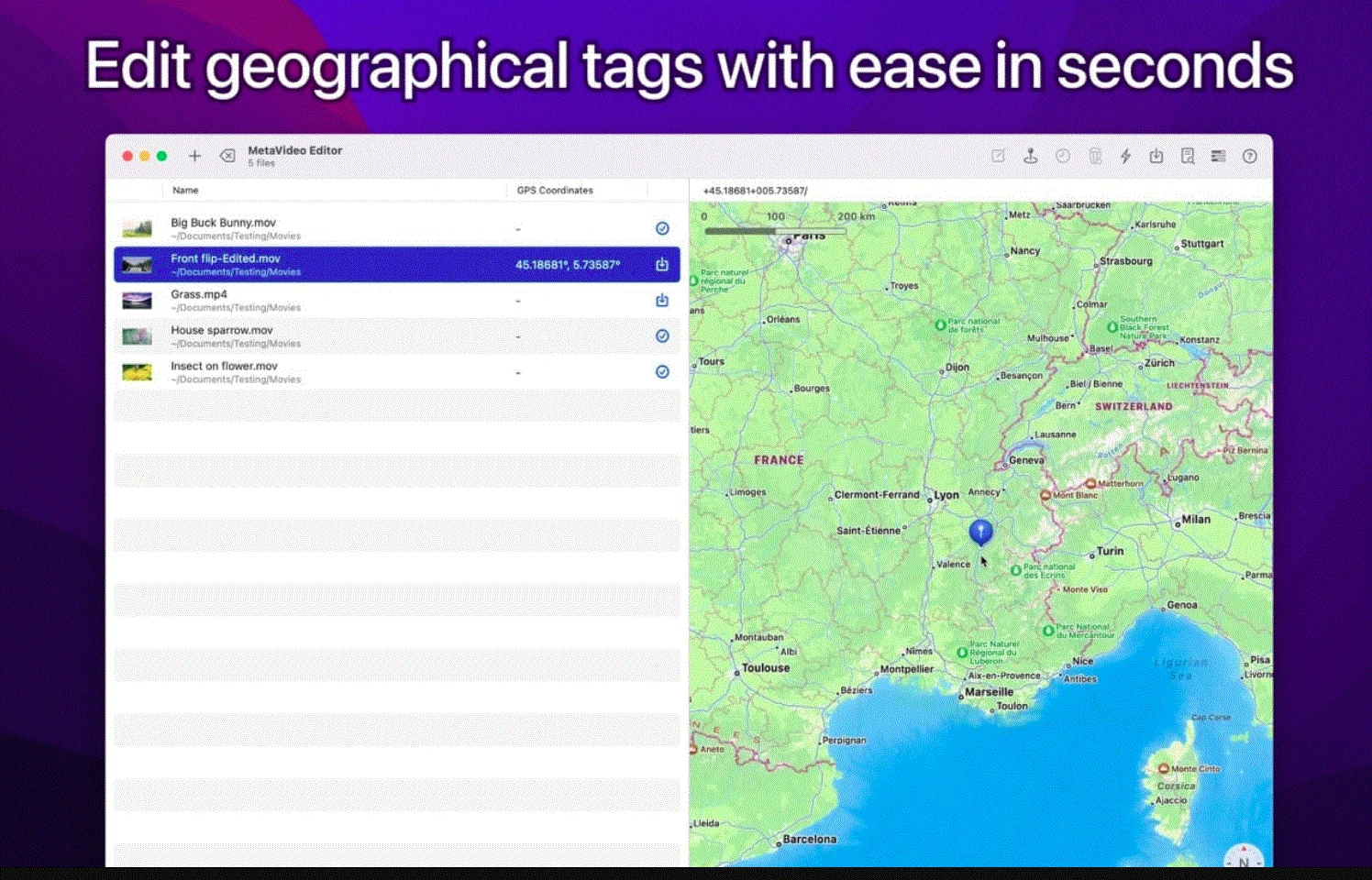Click the trash icon in the toolbar
Screen dimensions: 1372x880
(x=1095, y=156)
